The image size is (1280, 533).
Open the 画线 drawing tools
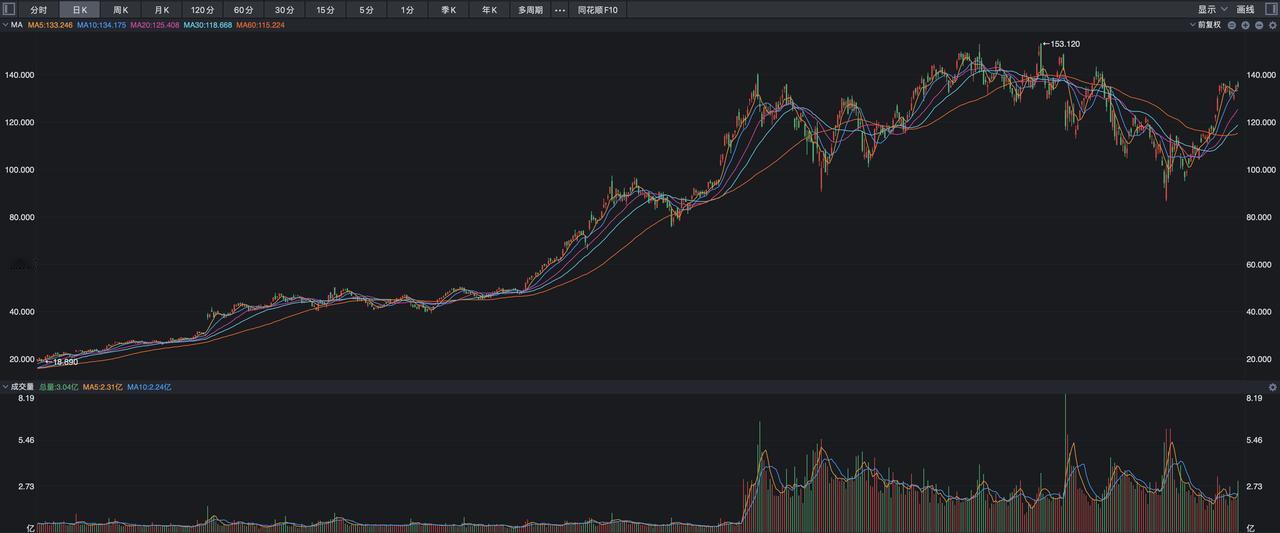coord(1246,10)
